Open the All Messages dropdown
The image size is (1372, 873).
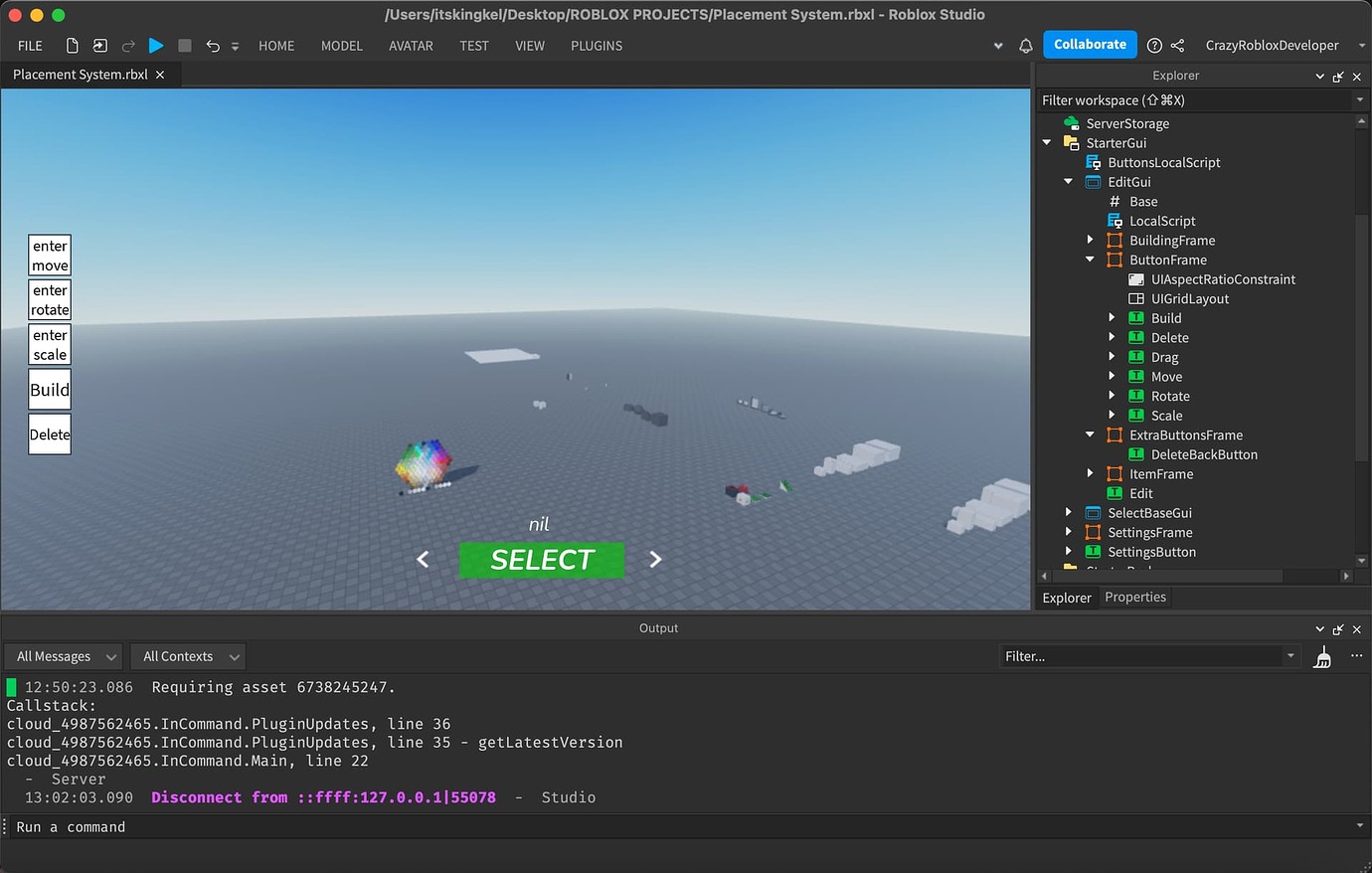coord(62,656)
